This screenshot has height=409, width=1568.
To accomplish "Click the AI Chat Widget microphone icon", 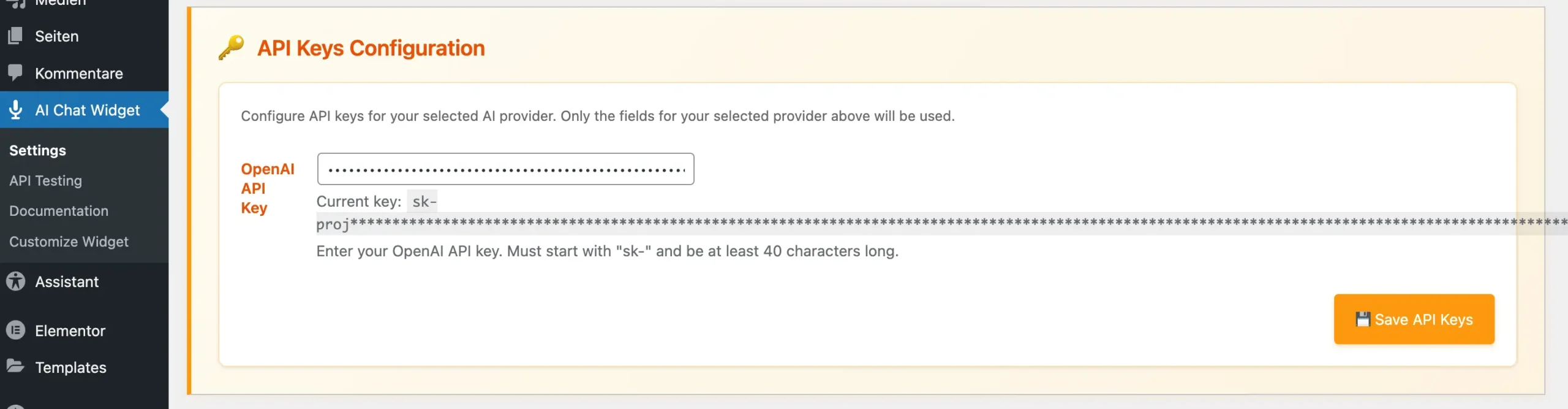I will pos(15,110).
